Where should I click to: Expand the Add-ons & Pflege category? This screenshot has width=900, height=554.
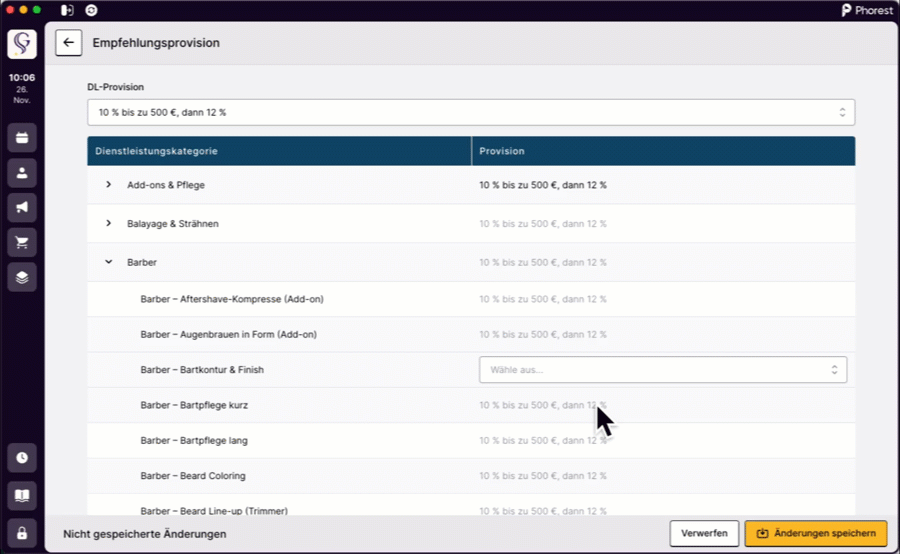[109, 185]
